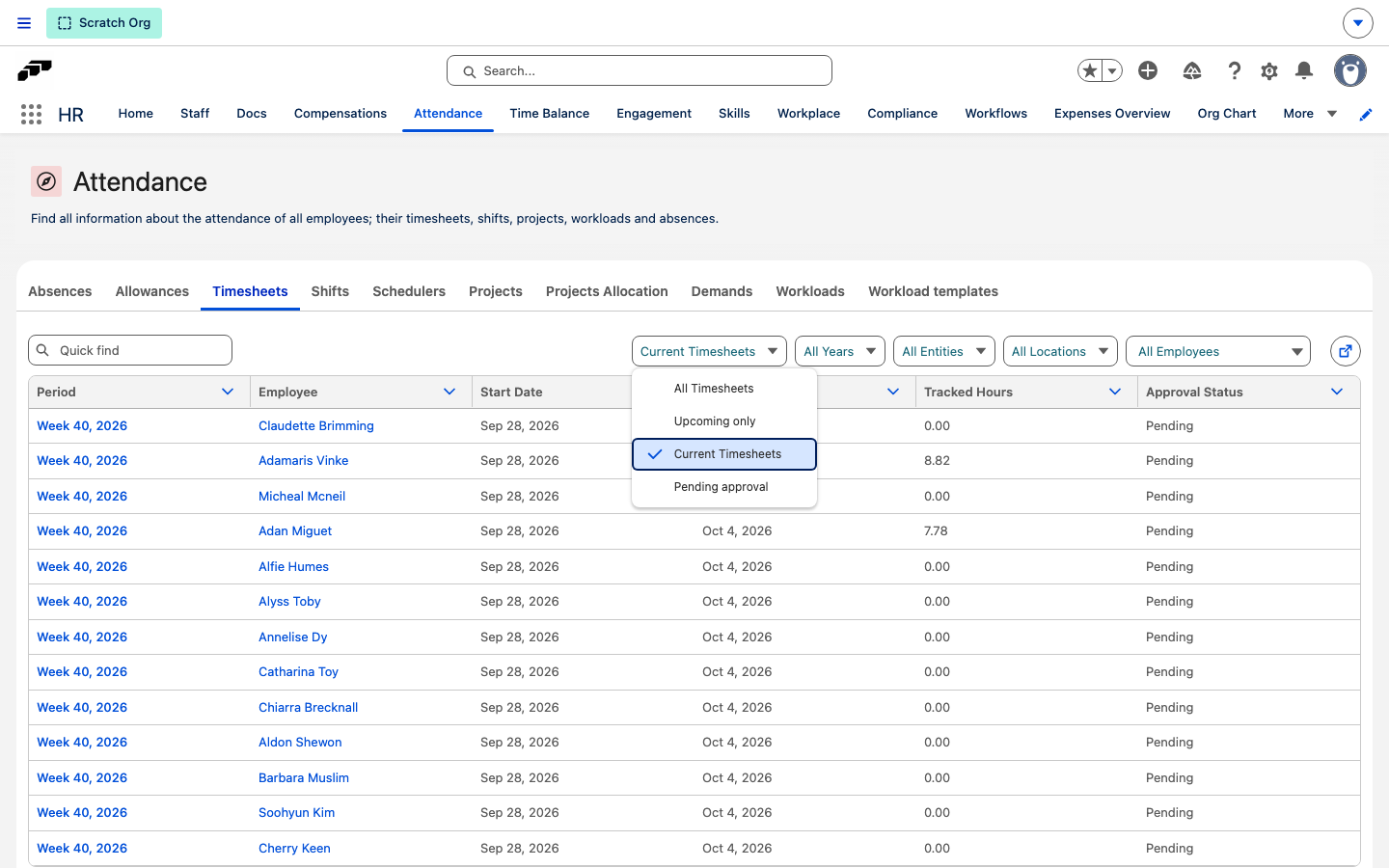Focus the Quick find field
The height and width of the screenshot is (868, 1389).
click(x=130, y=350)
